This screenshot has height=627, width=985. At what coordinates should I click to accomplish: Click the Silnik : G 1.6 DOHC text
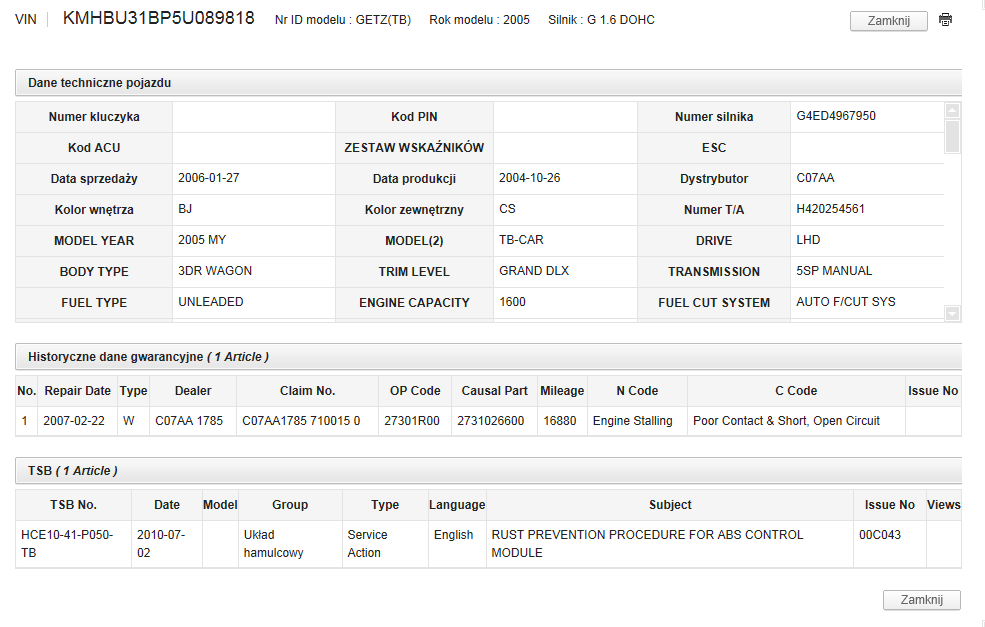[601, 20]
